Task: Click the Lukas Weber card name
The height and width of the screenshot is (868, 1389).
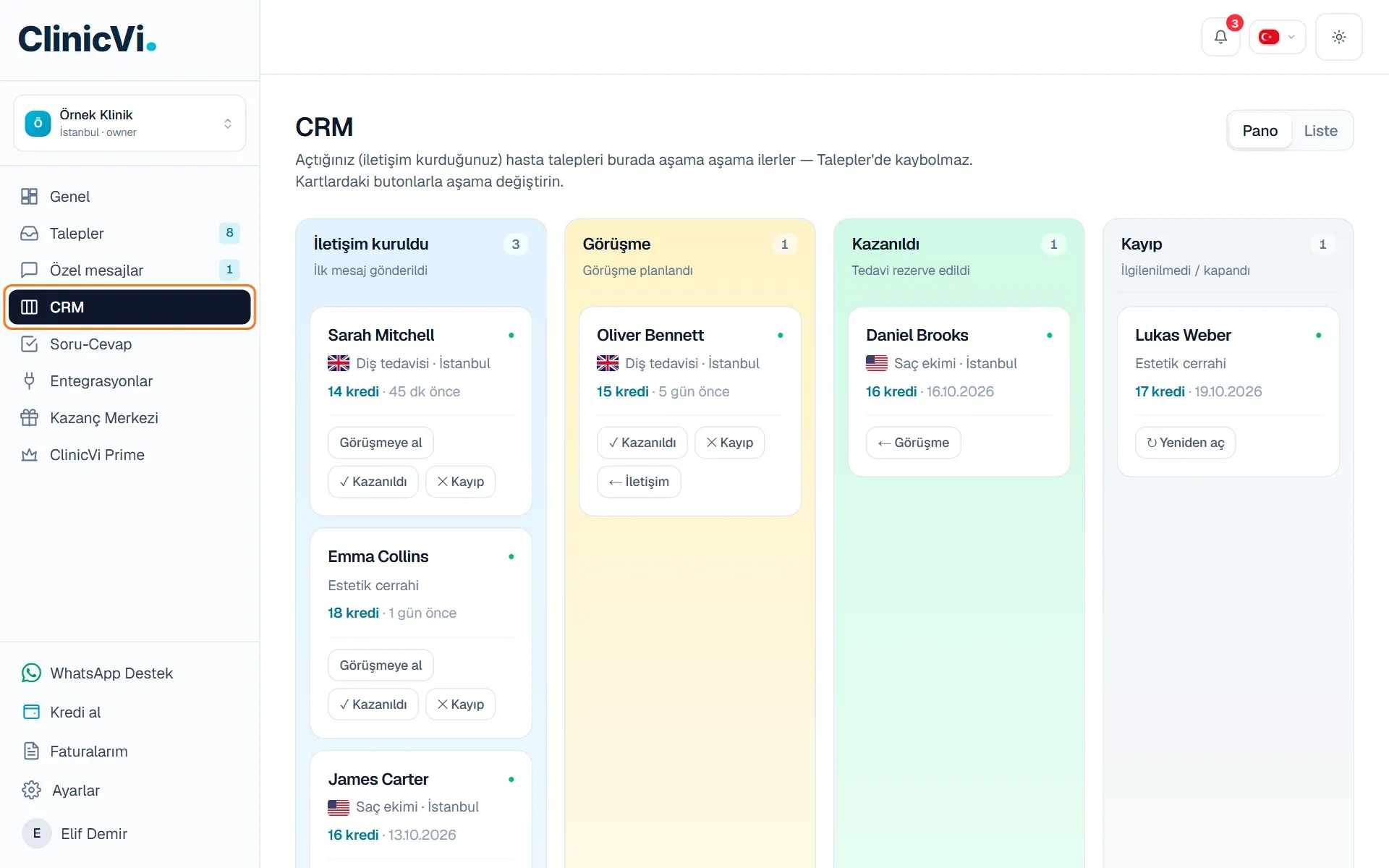Action: pyautogui.click(x=1183, y=336)
